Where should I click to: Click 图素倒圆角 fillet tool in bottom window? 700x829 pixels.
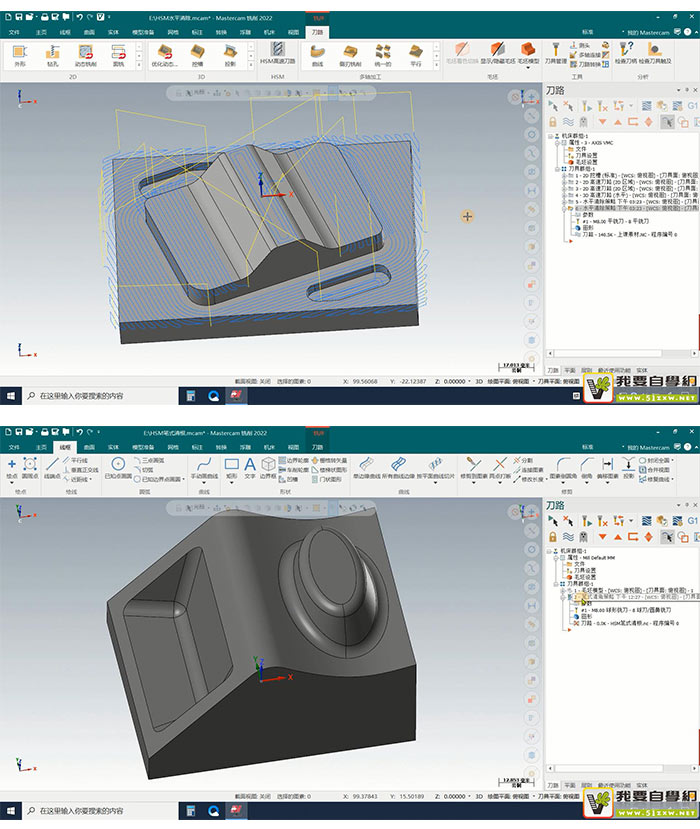[x=563, y=469]
